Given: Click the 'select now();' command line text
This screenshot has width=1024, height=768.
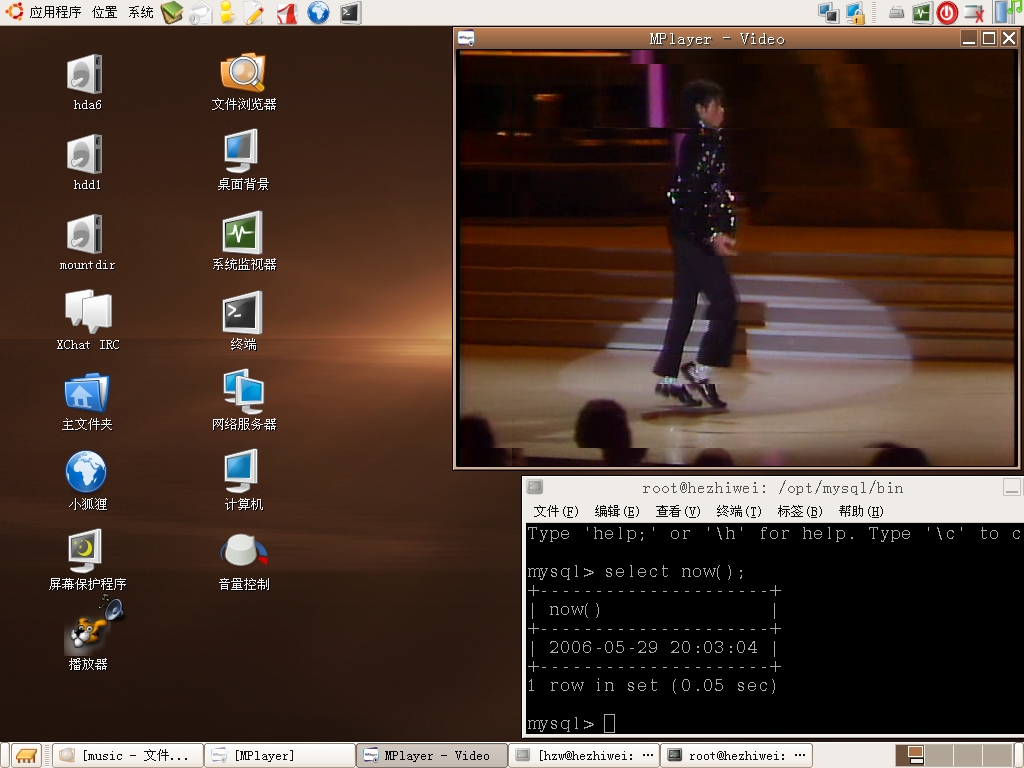Looking at the screenshot, I should coord(674,572).
